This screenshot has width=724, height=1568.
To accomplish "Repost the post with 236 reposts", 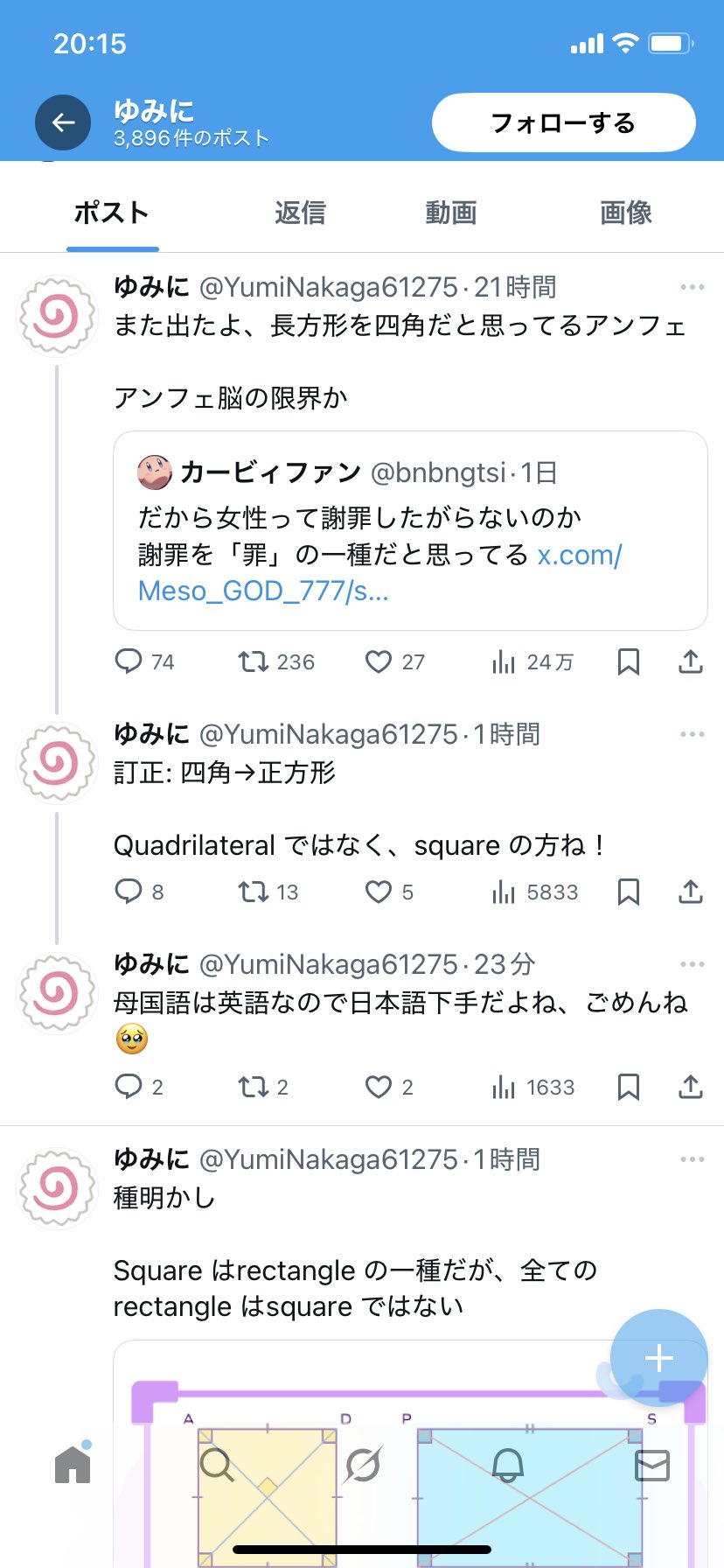I will point(254,661).
